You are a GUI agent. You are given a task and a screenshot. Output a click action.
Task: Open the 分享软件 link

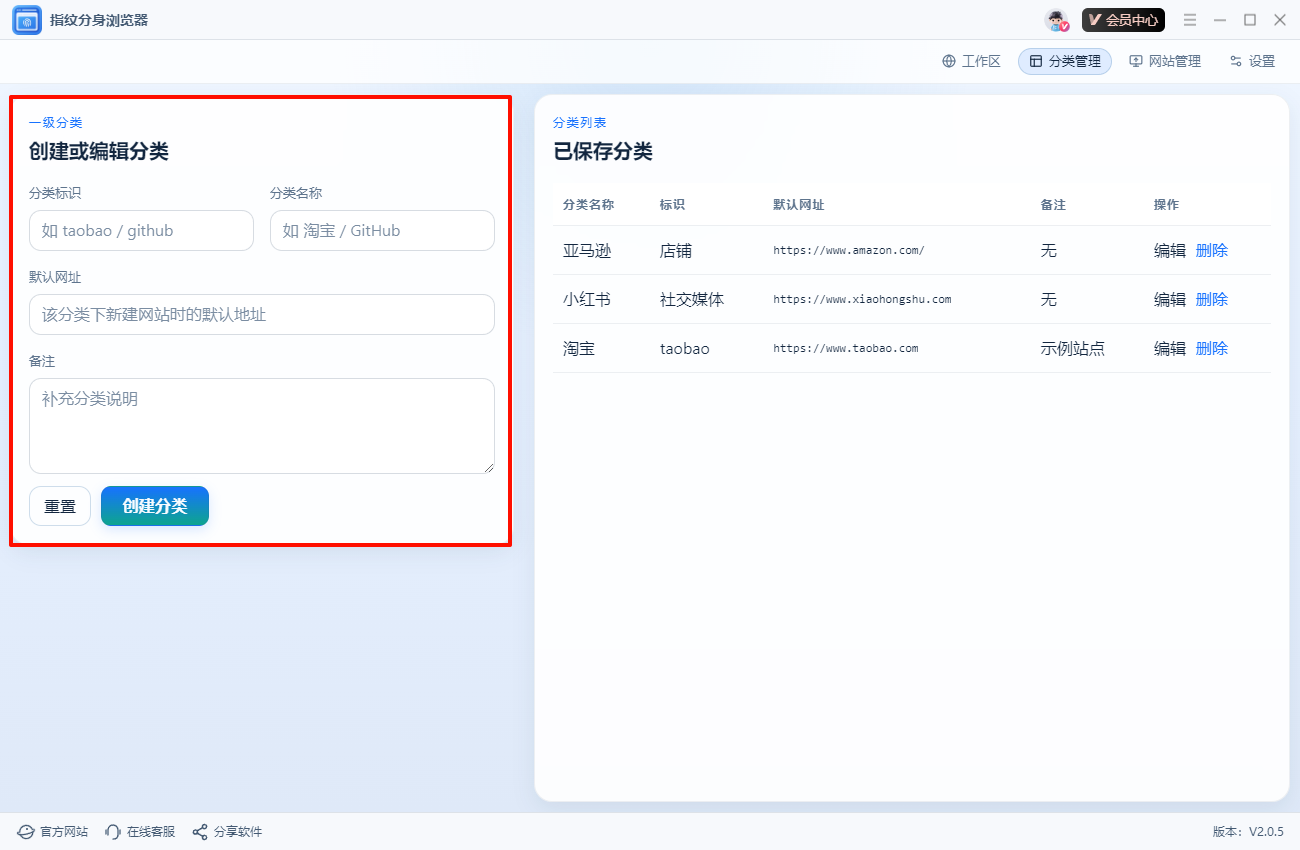227,831
